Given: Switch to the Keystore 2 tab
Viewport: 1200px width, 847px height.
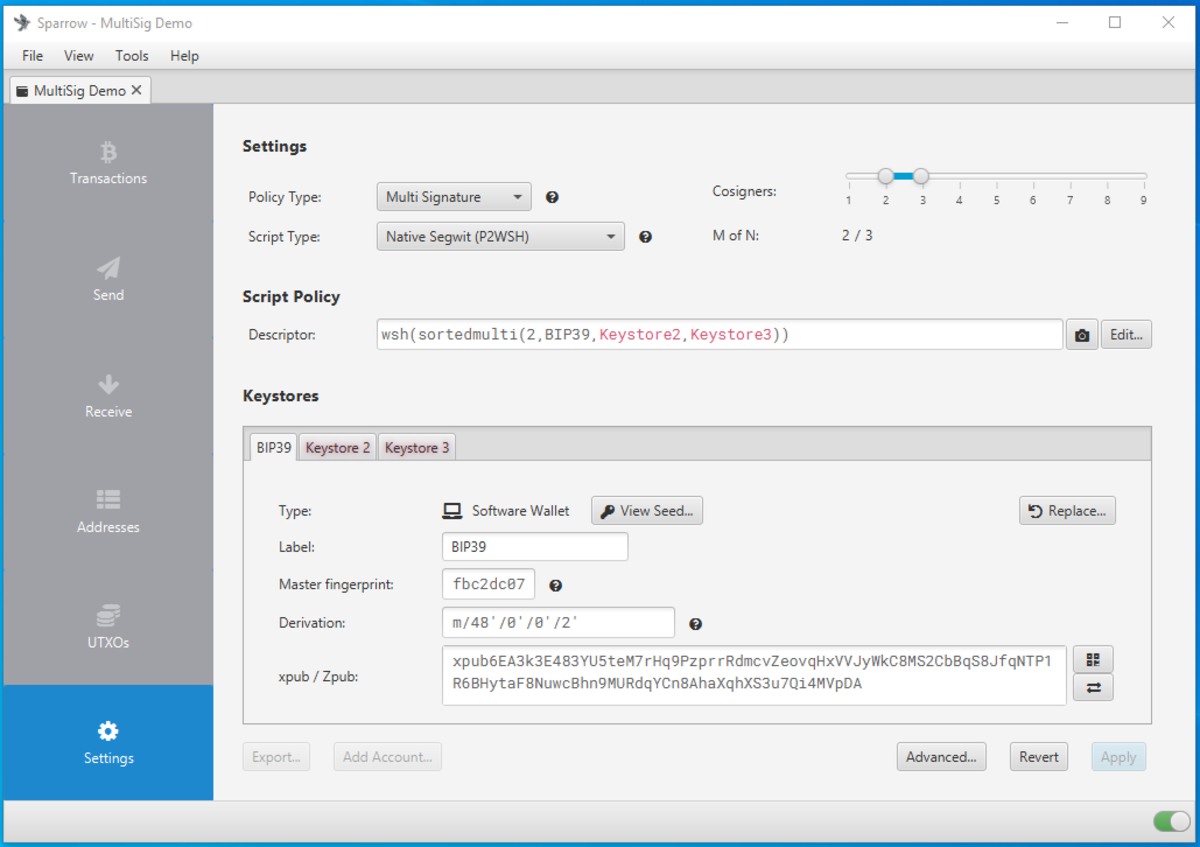Looking at the screenshot, I should 338,447.
